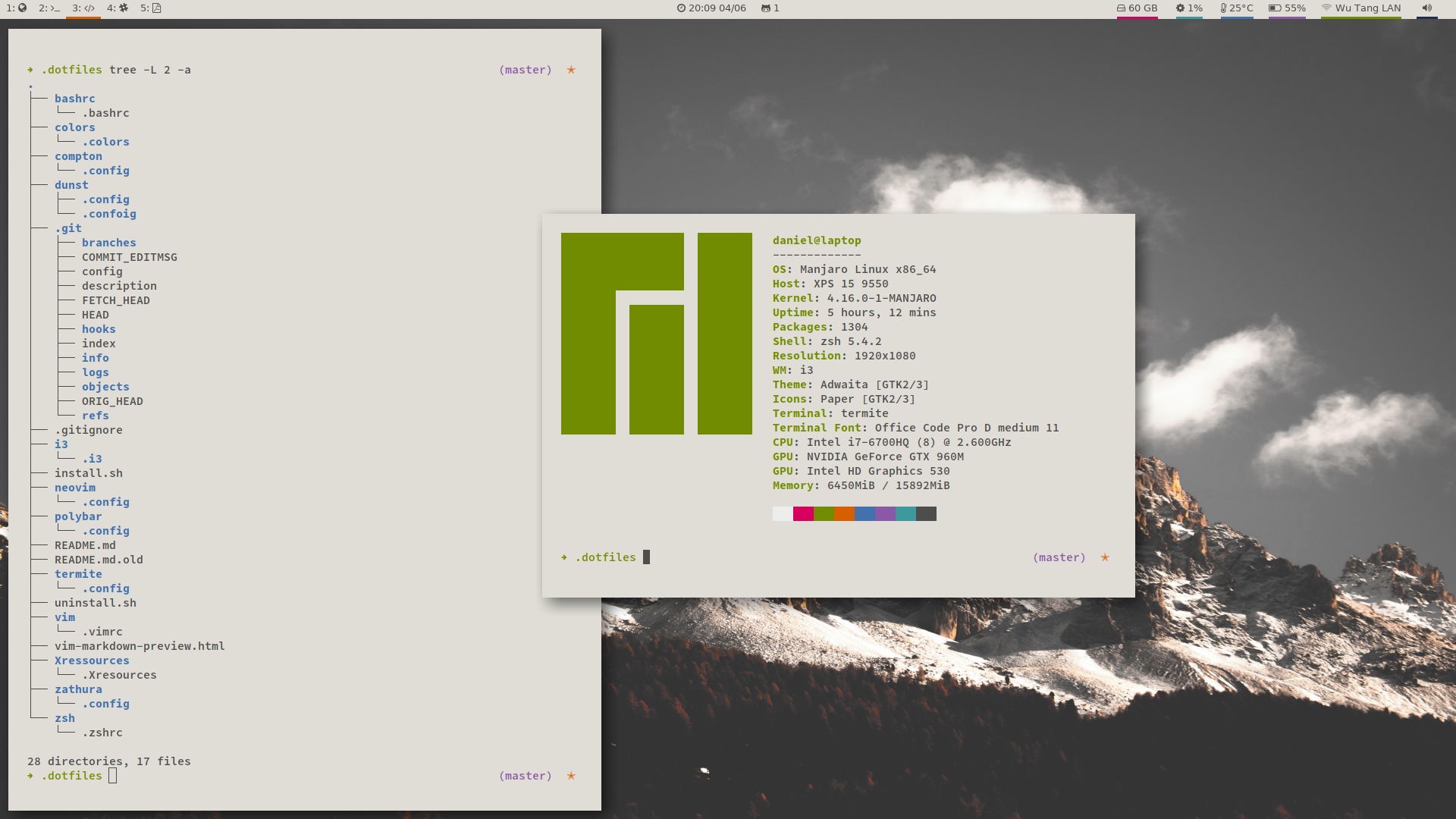
Task: Click the Manjaro logo in the neofetch terminal
Action: [657, 334]
